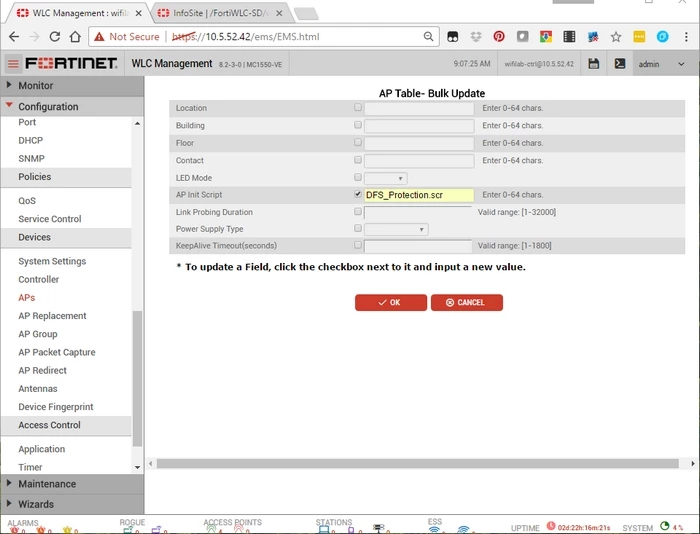Open the CLI terminal icon
Image resolution: width=700 pixels, height=534 pixels.
620,63
